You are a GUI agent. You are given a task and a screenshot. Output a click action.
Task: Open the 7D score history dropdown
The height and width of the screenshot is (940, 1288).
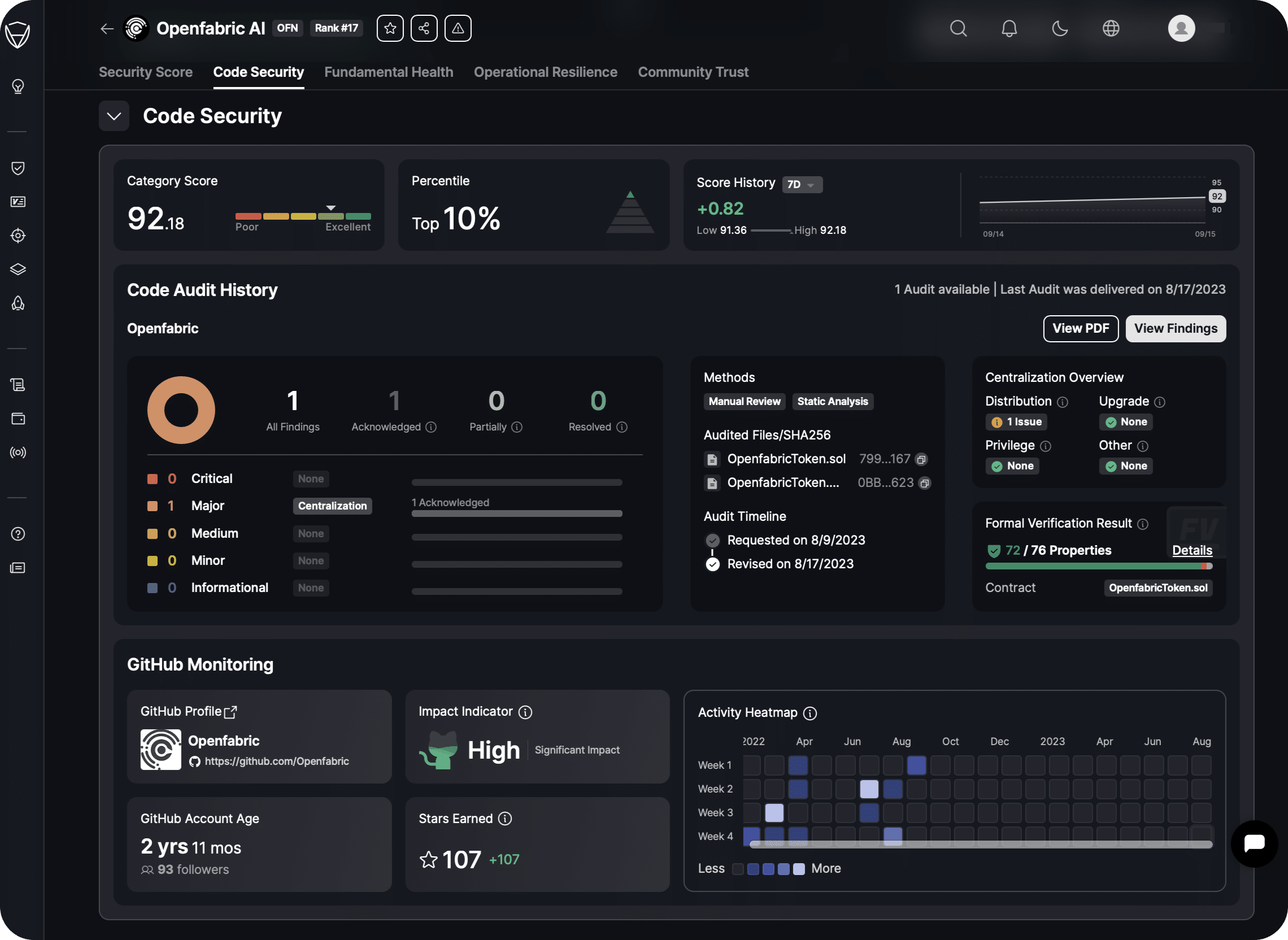[x=802, y=185]
